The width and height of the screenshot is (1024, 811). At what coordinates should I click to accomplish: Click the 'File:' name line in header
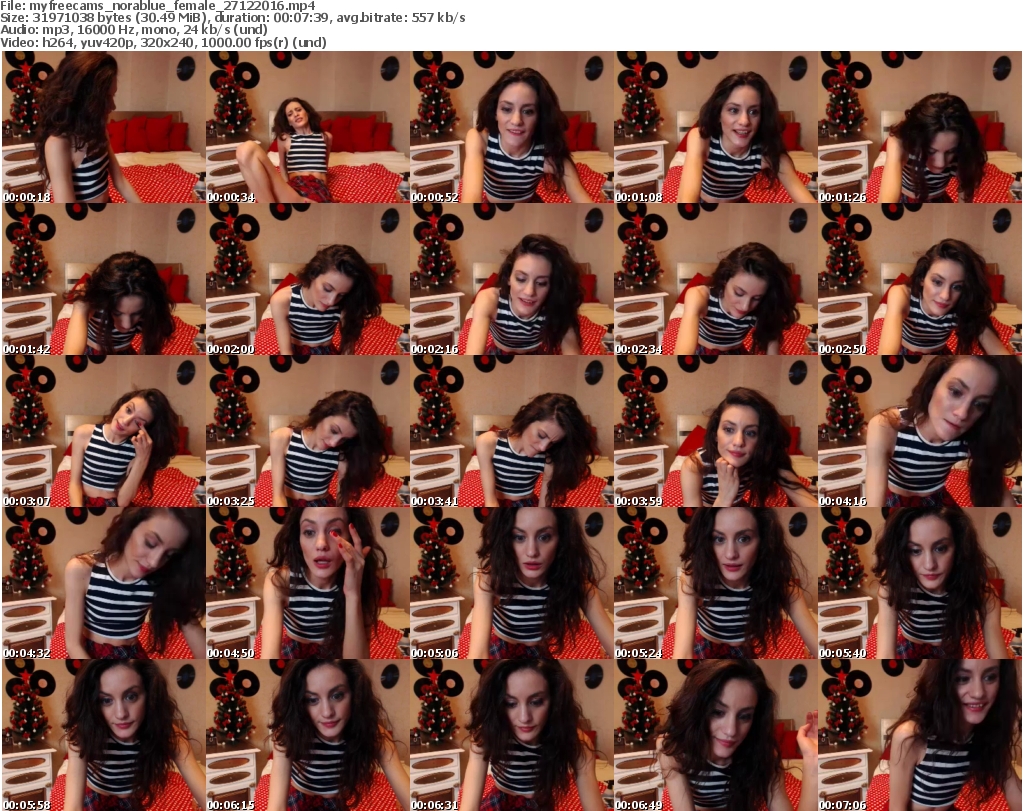[x=158, y=6]
